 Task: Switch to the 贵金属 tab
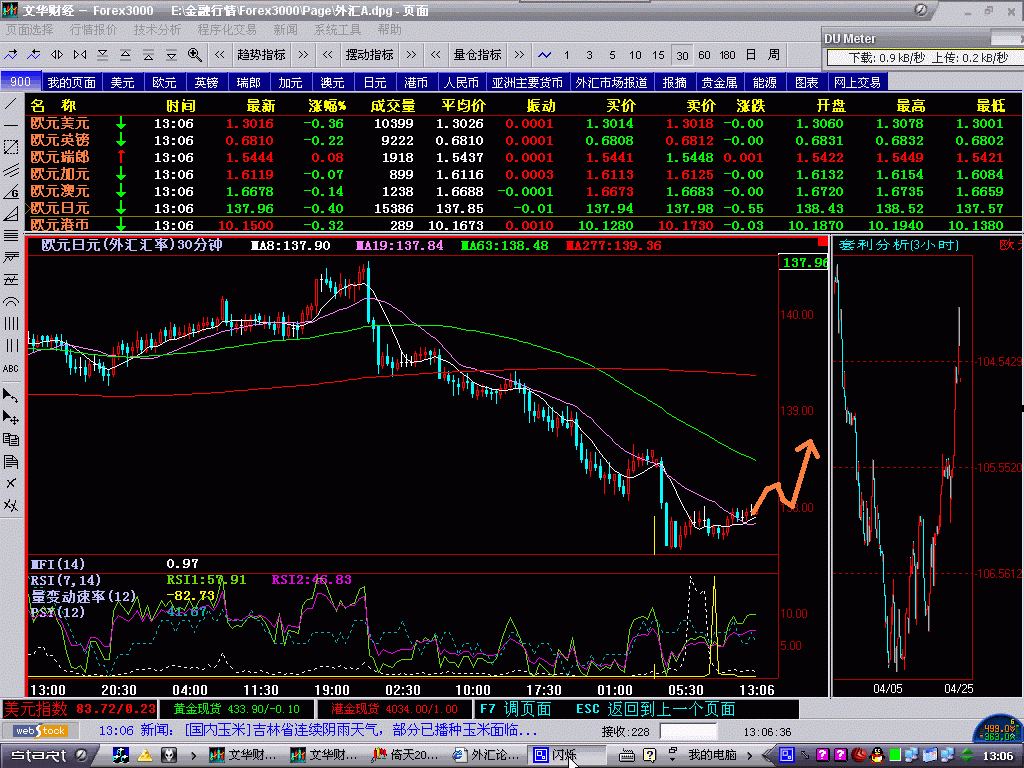pos(718,82)
